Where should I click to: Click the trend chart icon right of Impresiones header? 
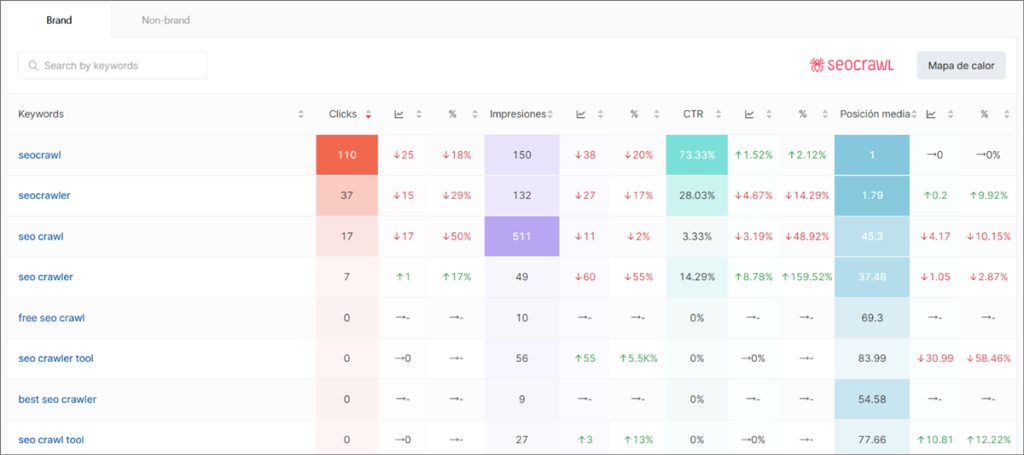581,115
